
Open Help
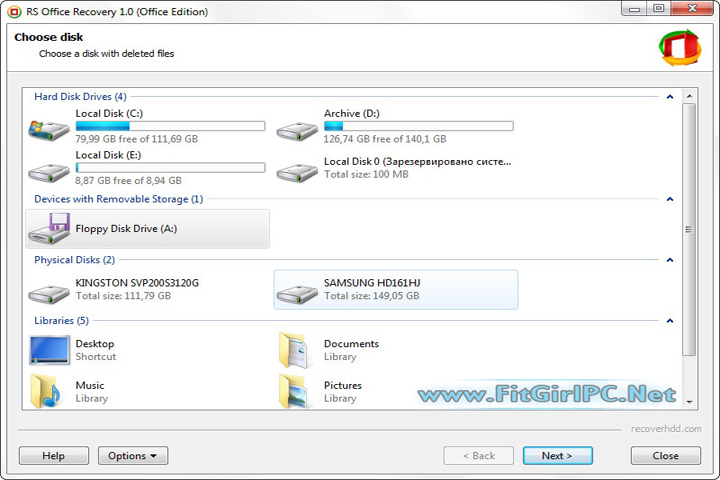(x=54, y=456)
